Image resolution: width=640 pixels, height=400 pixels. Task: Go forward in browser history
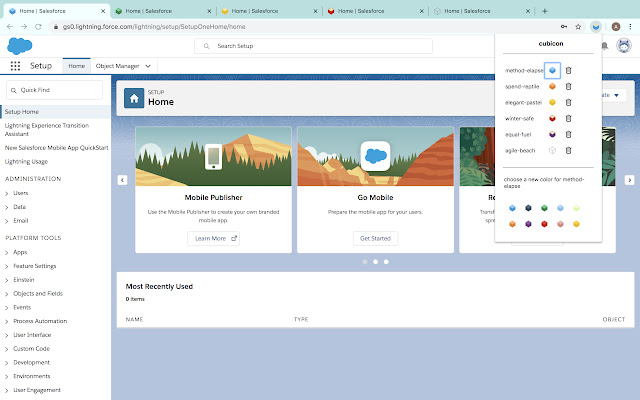point(24,27)
